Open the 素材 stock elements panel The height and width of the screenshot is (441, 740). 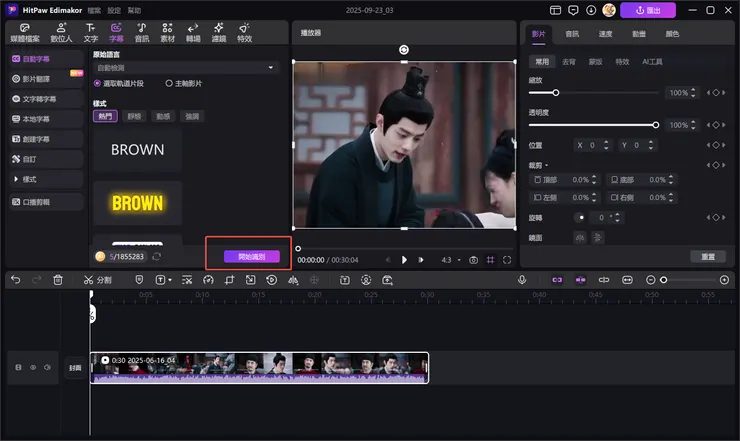[x=168, y=33]
